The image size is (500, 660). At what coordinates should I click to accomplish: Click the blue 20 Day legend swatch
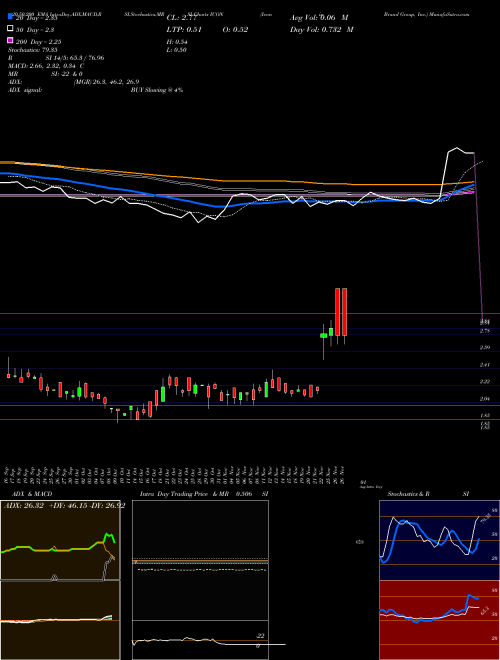pyautogui.click(x=10, y=17)
